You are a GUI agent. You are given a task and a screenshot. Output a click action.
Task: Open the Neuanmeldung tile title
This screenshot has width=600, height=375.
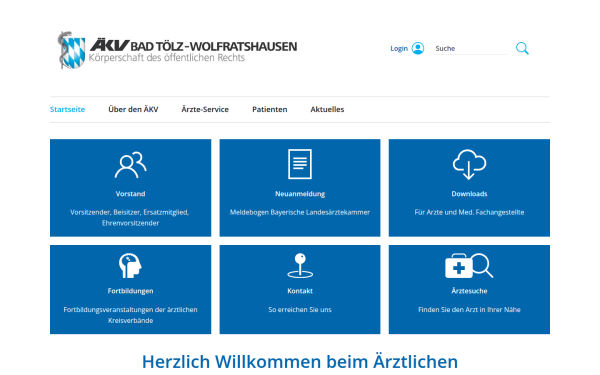[x=300, y=194]
